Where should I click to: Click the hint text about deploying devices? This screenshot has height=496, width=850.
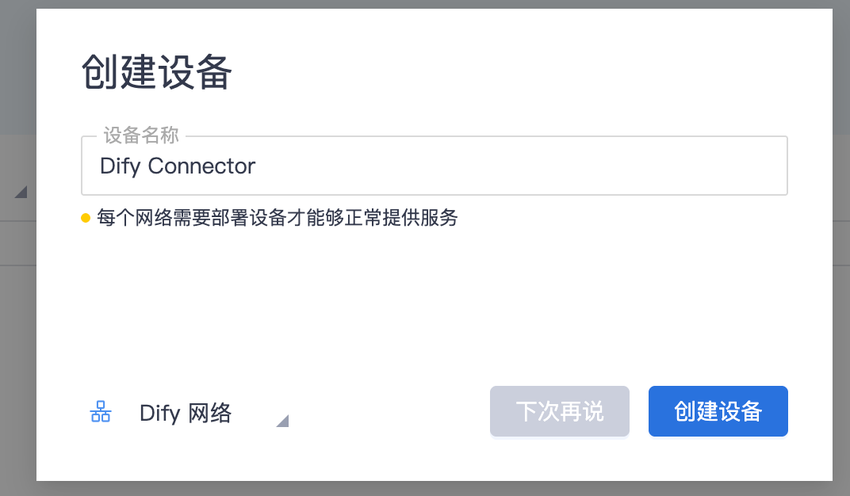click(277, 218)
